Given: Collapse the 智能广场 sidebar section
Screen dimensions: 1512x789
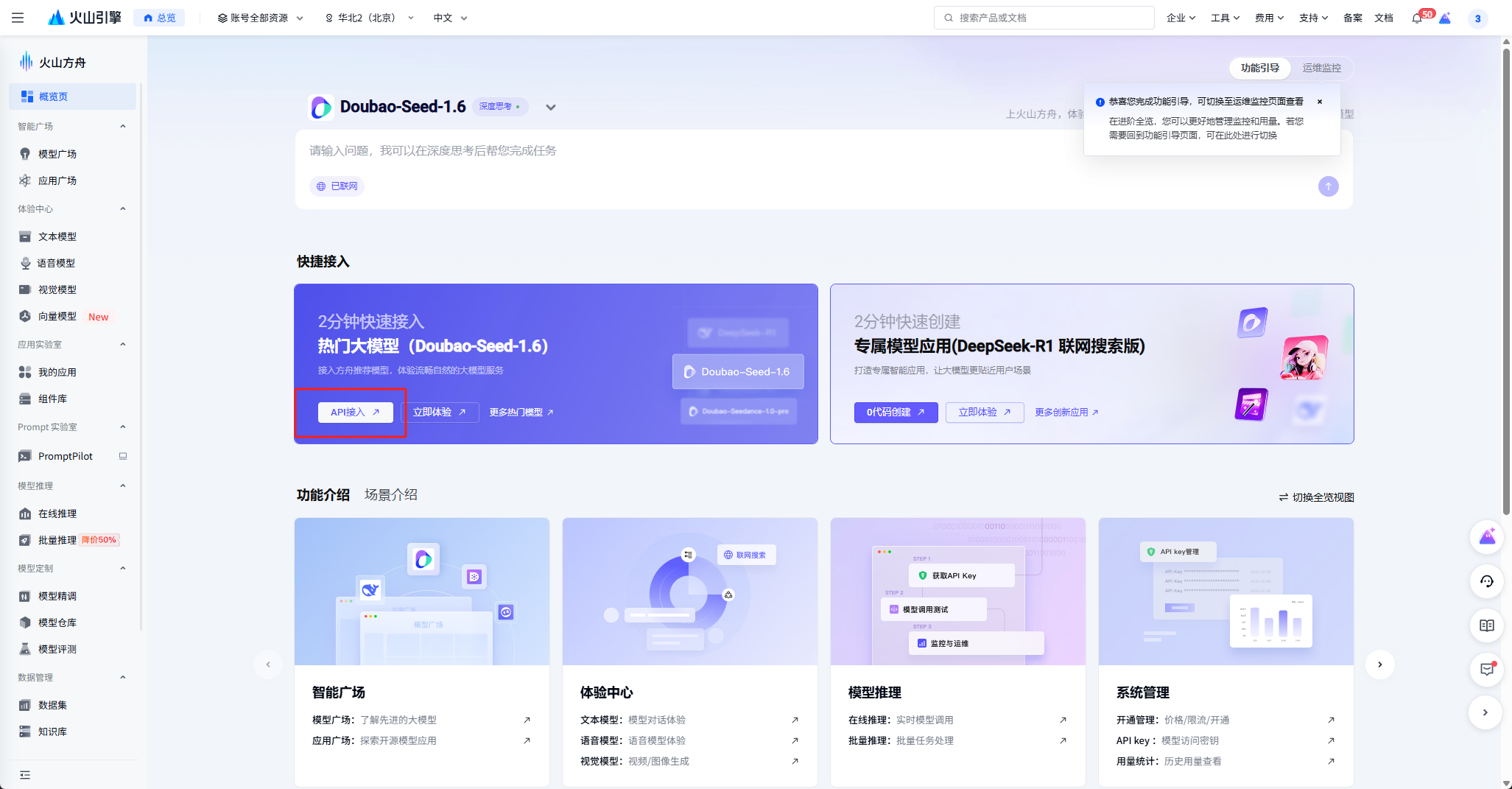Looking at the screenshot, I should 123,126.
